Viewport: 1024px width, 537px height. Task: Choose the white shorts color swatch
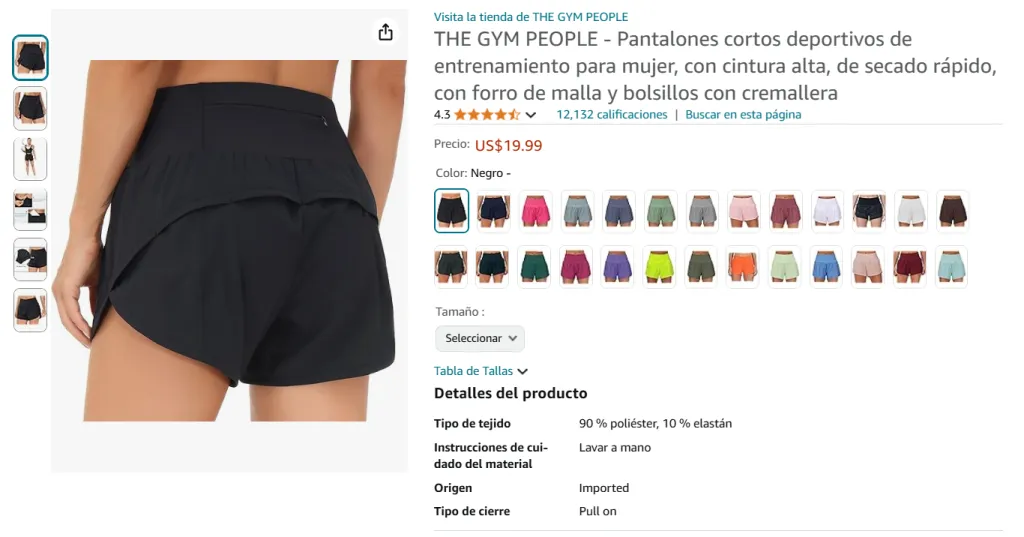pos(827,211)
